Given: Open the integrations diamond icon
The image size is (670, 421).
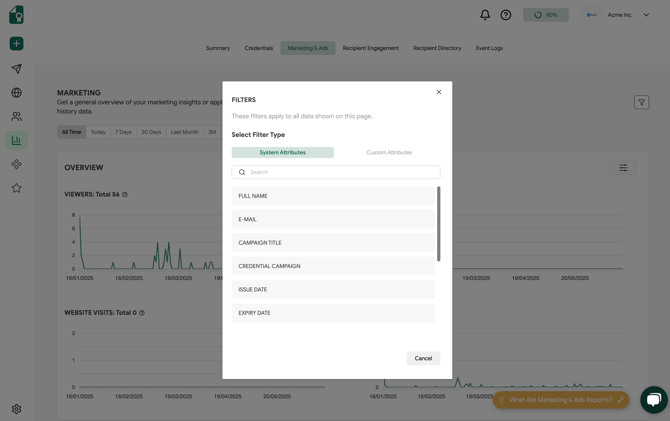Looking at the screenshot, I should click(16, 164).
